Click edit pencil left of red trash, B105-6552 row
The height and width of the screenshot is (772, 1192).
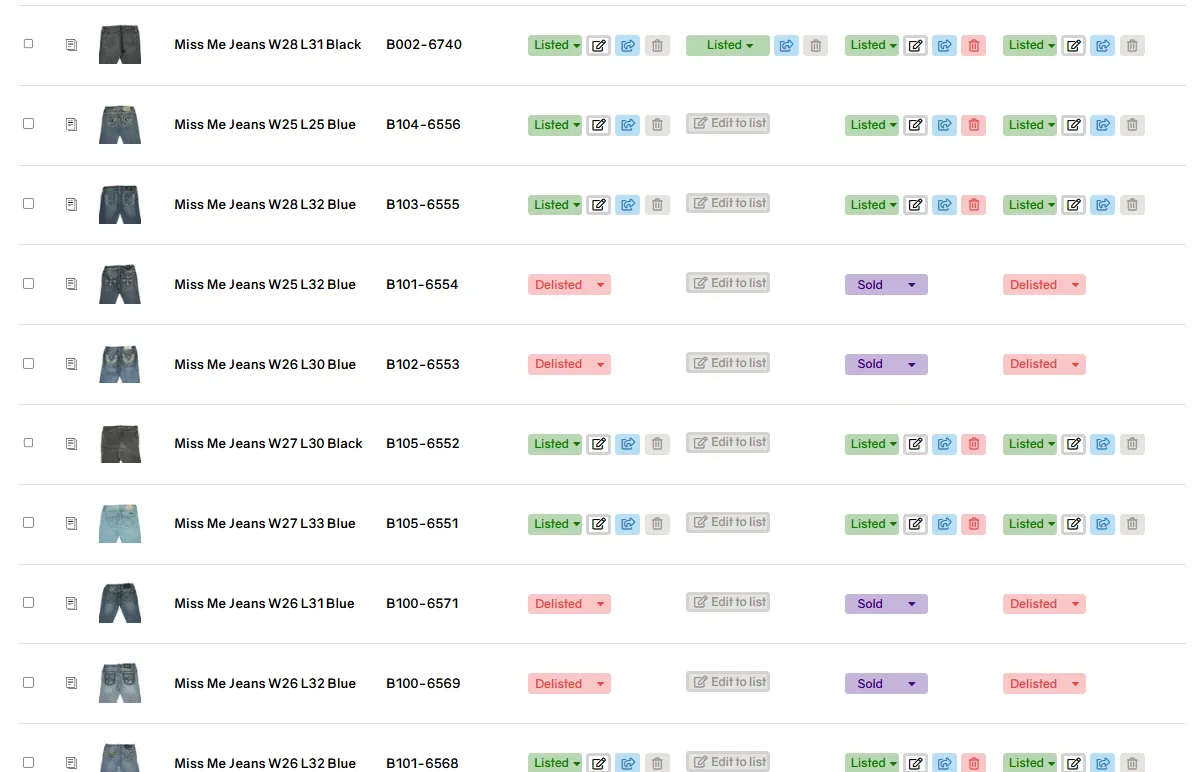915,444
